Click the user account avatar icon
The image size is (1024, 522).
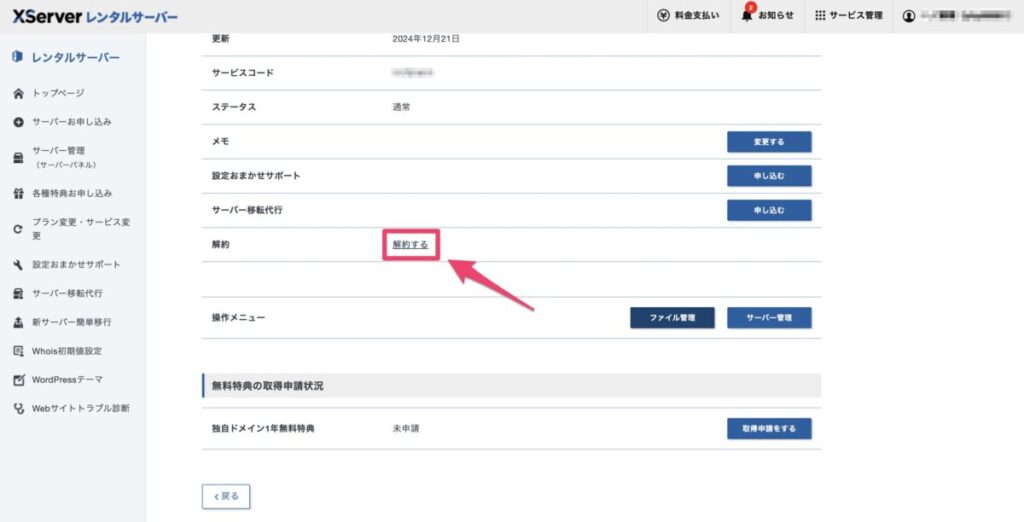tap(908, 16)
